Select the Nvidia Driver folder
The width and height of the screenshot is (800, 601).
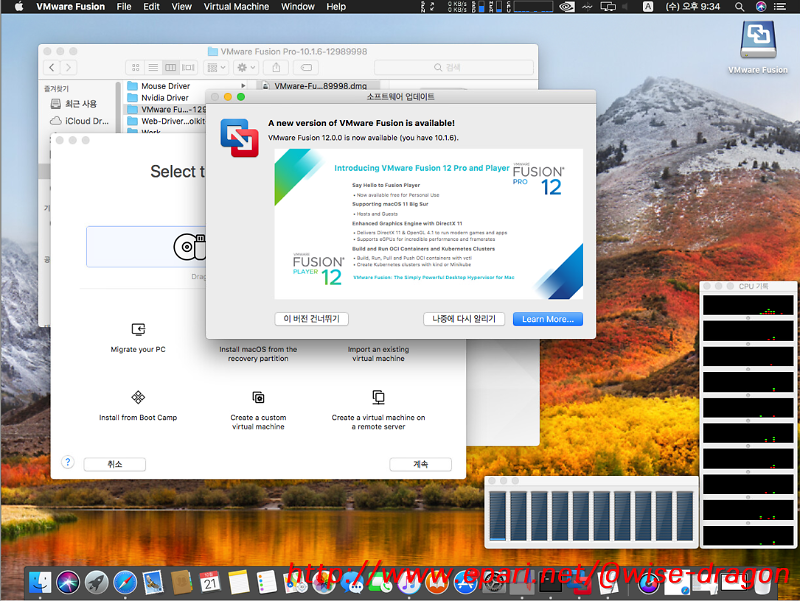165,97
